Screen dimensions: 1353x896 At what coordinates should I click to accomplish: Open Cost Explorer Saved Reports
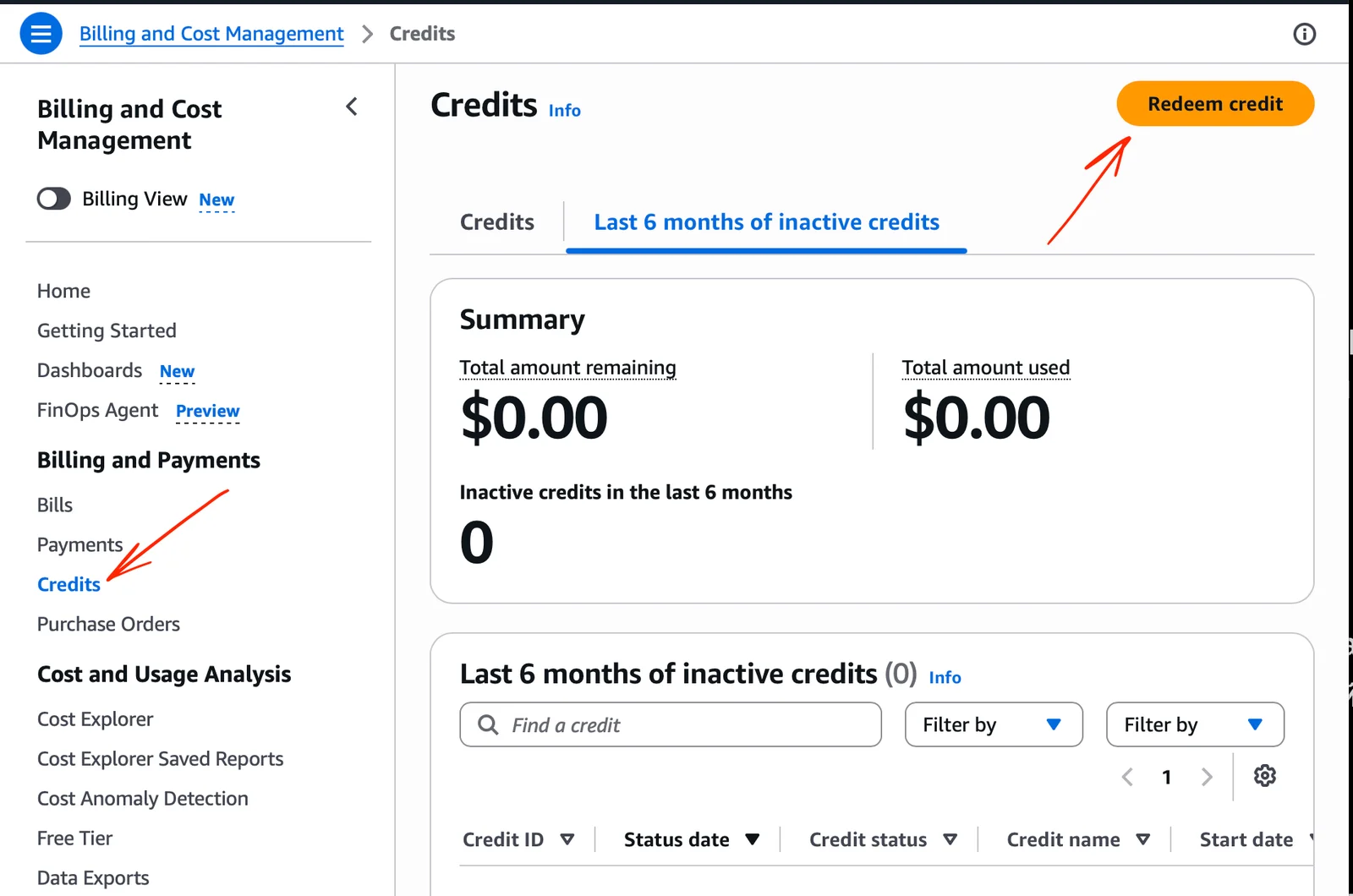(x=160, y=759)
